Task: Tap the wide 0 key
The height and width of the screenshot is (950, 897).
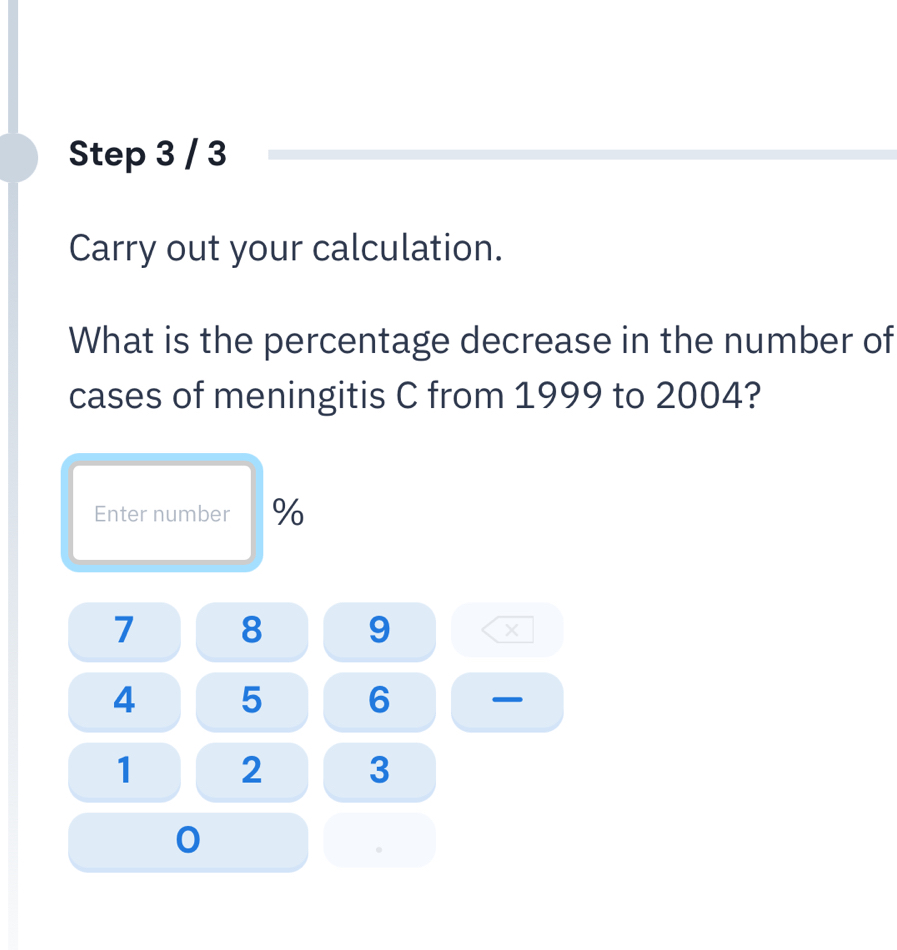Action: (x=188, y=840)
